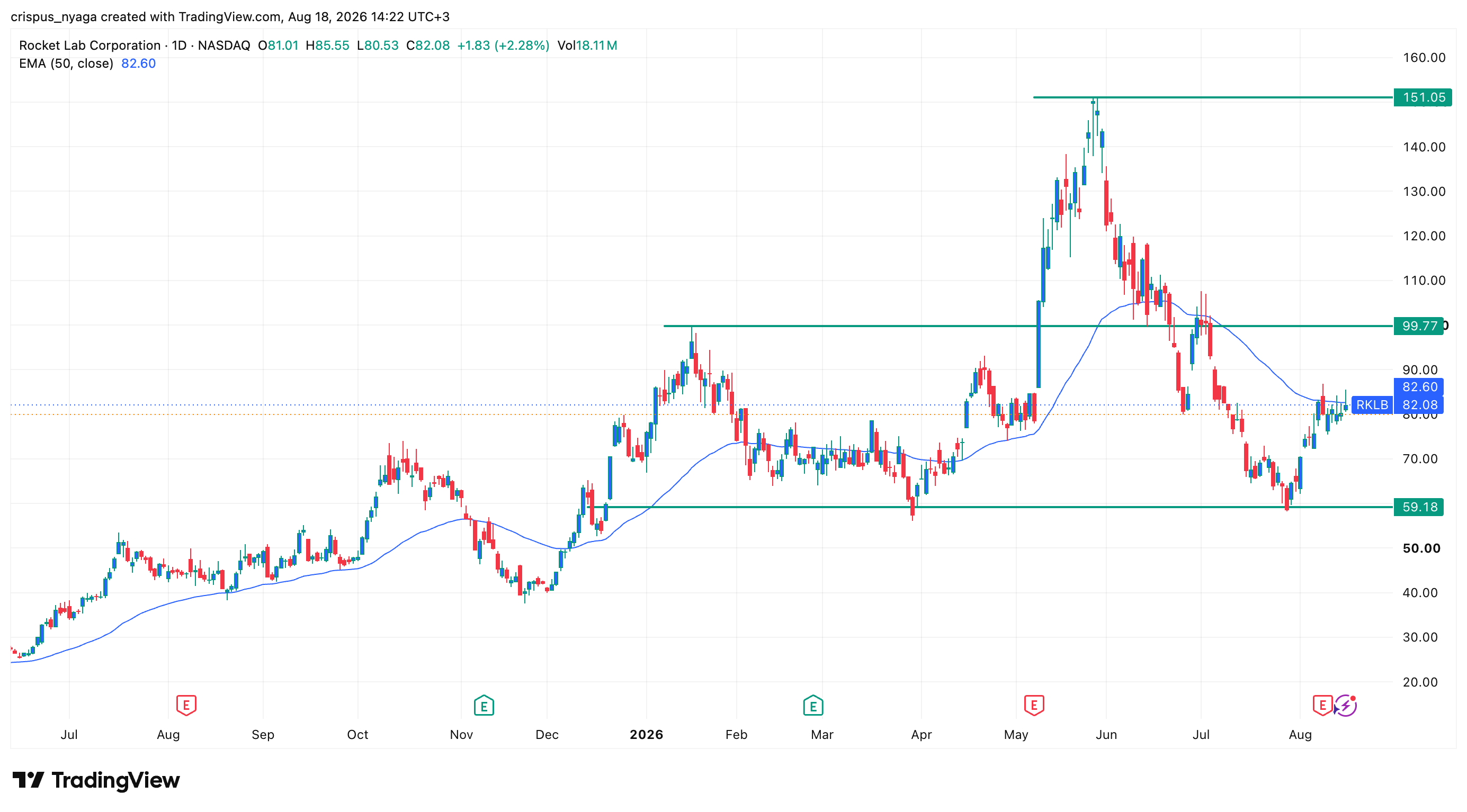Click the 70.00 price axis label
The image size is (1467, 812).
1420,458
